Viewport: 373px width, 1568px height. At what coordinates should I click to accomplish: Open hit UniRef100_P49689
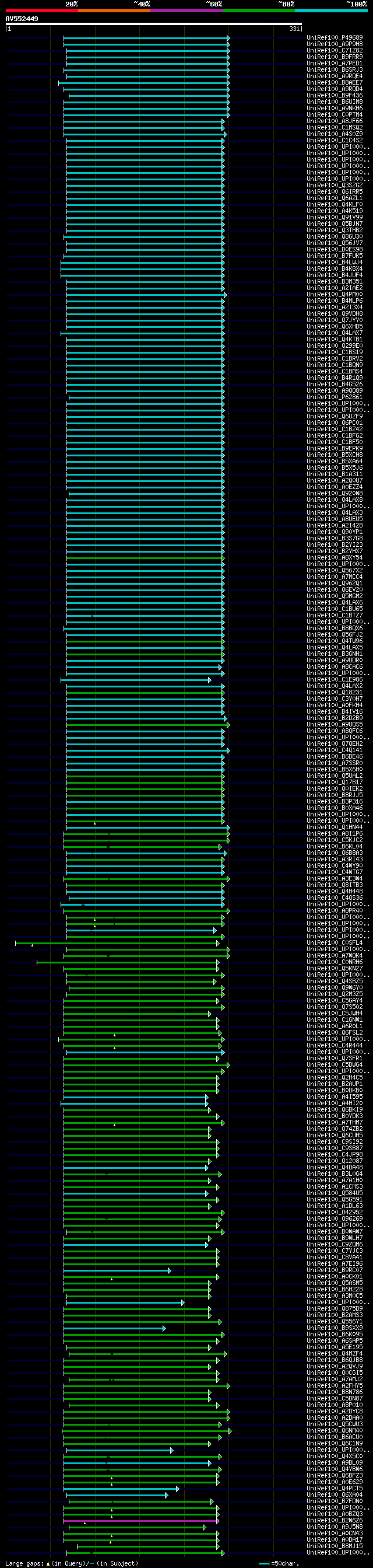click(335, 38)
